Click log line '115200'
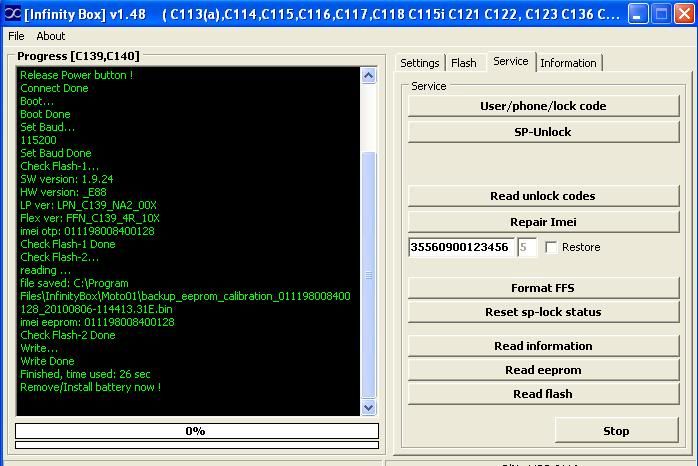The image size is (698, 466). coord(38,140)
